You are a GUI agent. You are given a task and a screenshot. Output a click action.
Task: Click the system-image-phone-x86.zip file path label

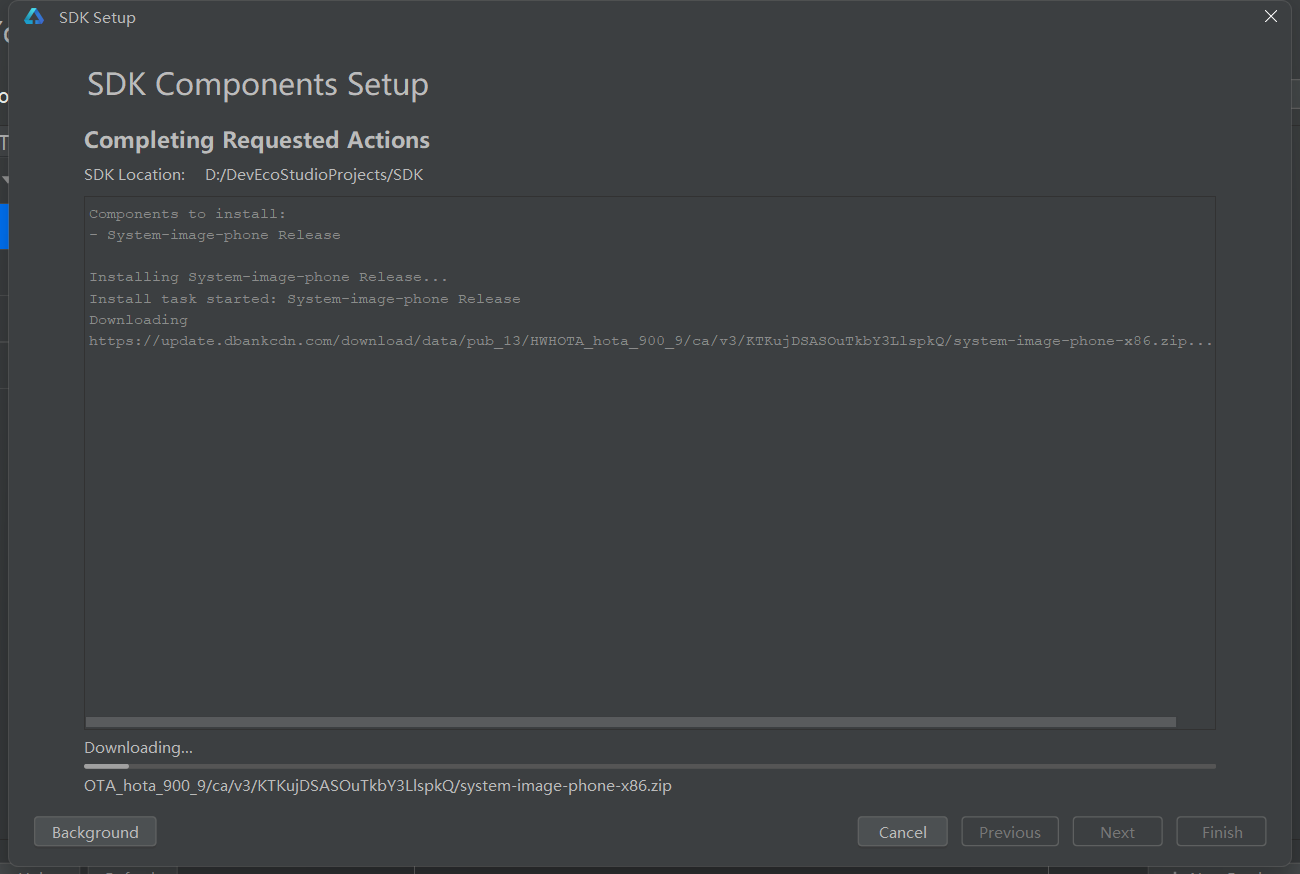click(378, 786)
